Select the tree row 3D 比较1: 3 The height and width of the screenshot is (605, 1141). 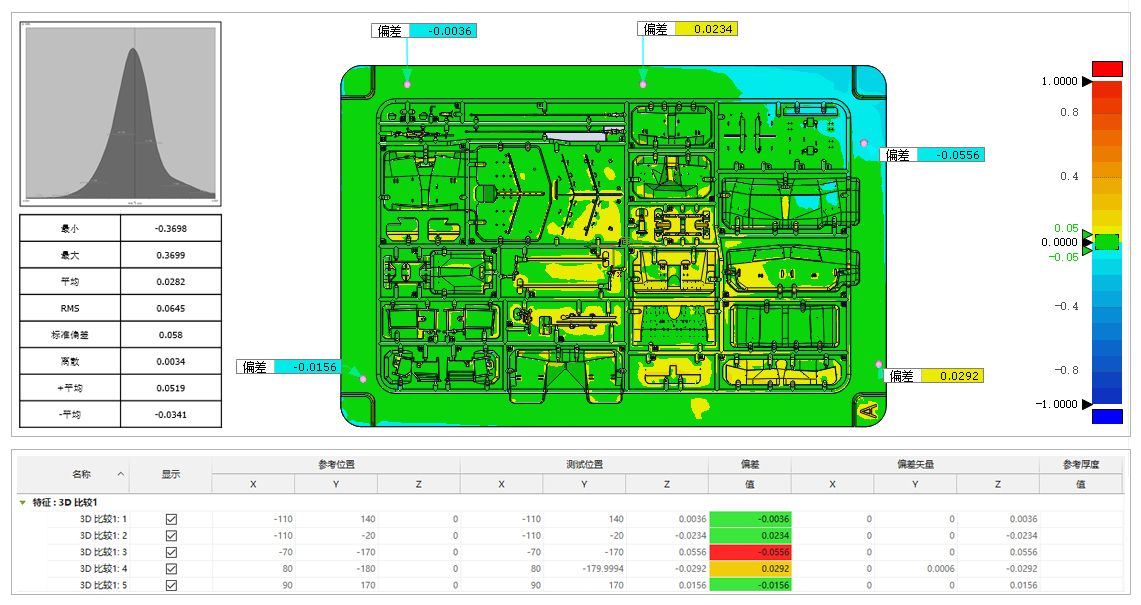click(103, 552)
